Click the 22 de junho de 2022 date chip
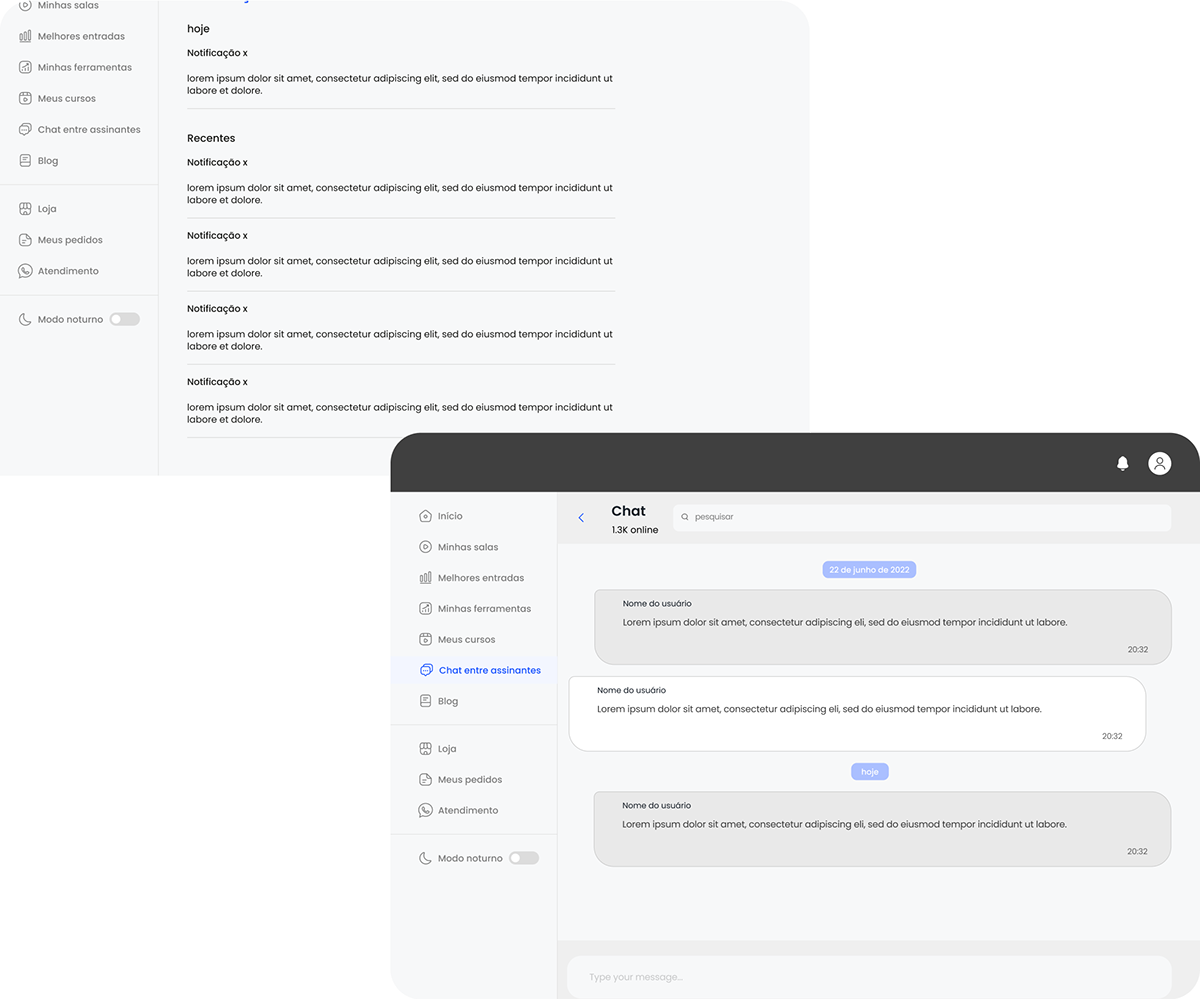 click(x=869, y=570)
